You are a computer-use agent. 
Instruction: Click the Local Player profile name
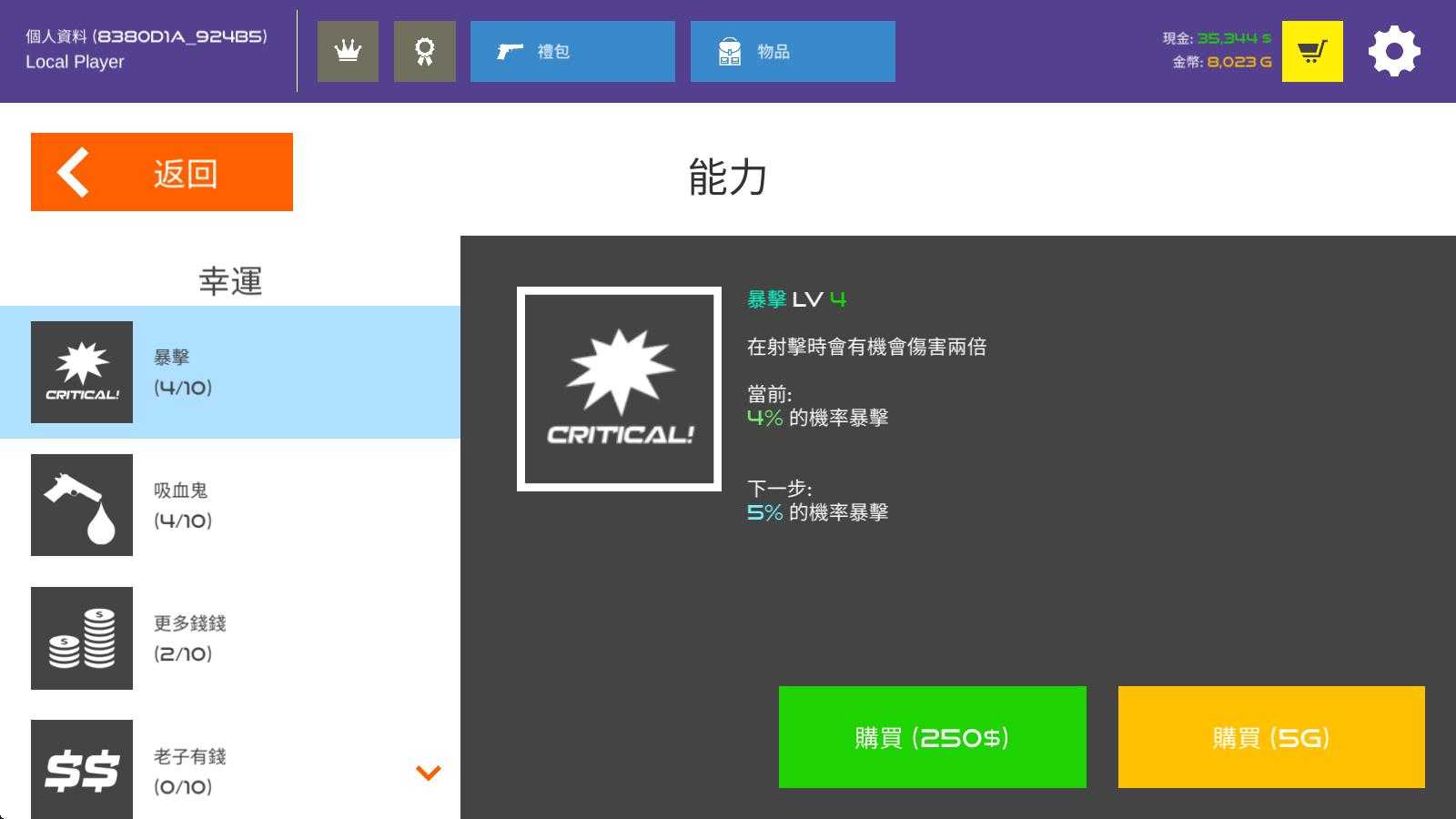click(x=75, y=62)
